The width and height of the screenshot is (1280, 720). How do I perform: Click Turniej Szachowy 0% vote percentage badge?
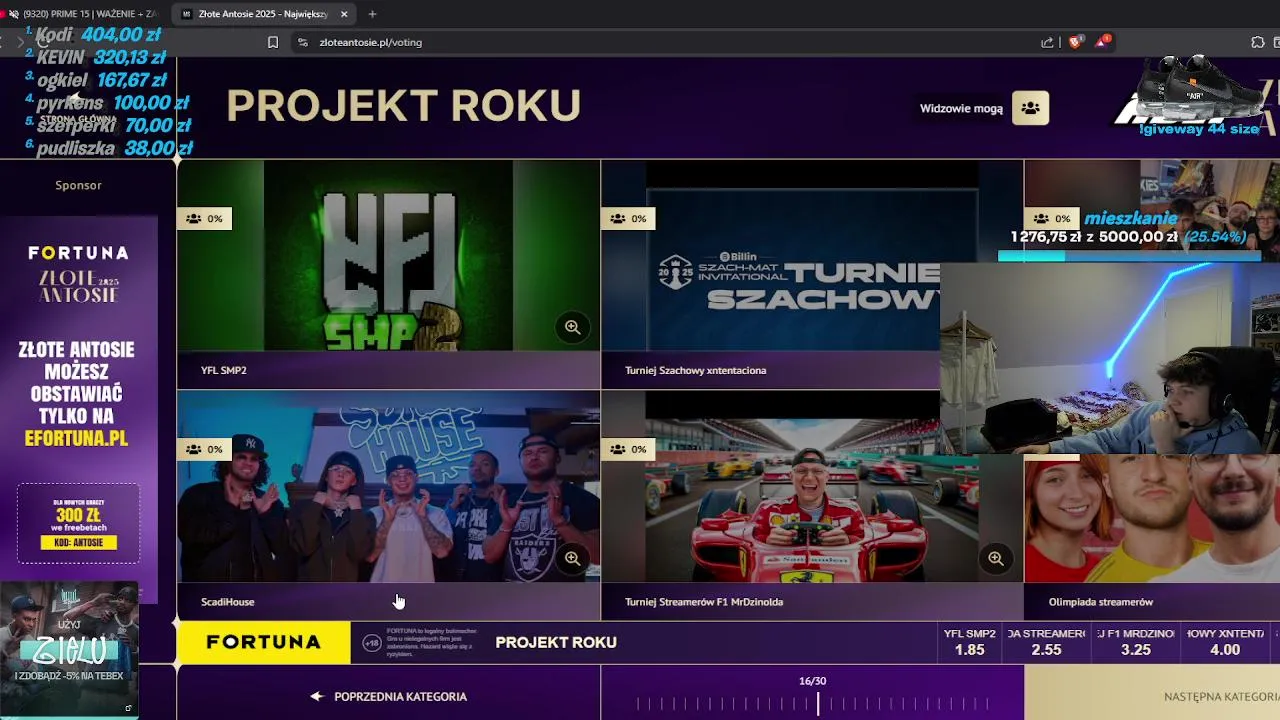pyautogui.click(x=628, y=218)
